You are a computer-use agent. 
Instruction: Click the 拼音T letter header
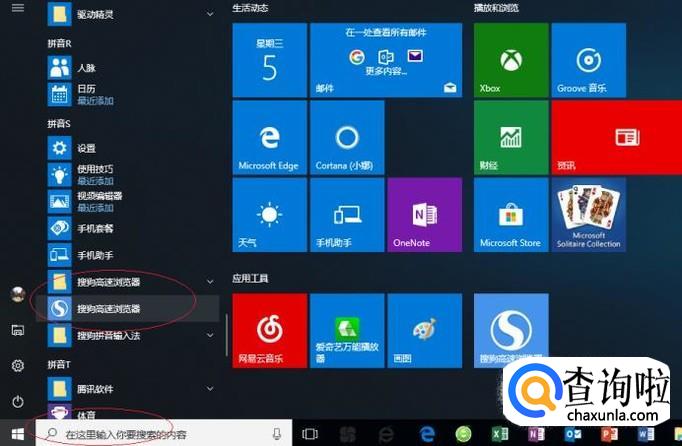[59, 364]
